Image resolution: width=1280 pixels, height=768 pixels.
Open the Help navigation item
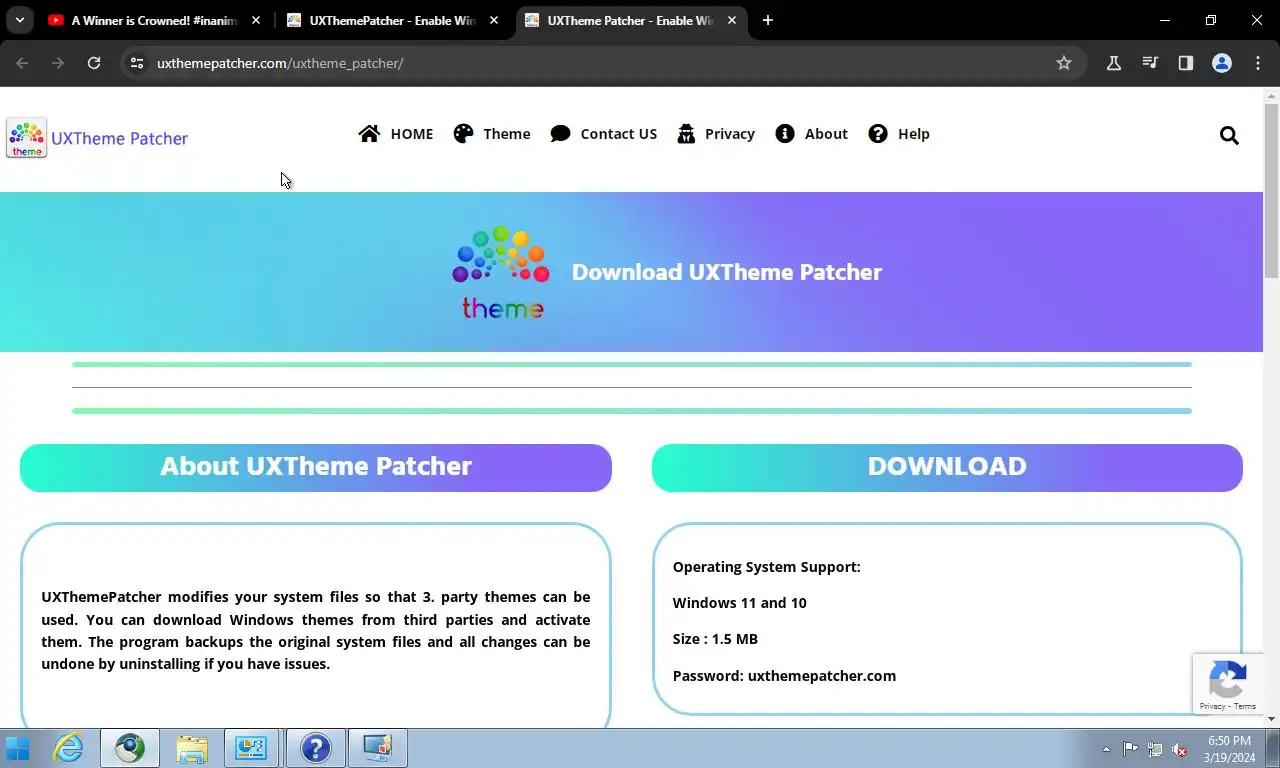point(899,134)
